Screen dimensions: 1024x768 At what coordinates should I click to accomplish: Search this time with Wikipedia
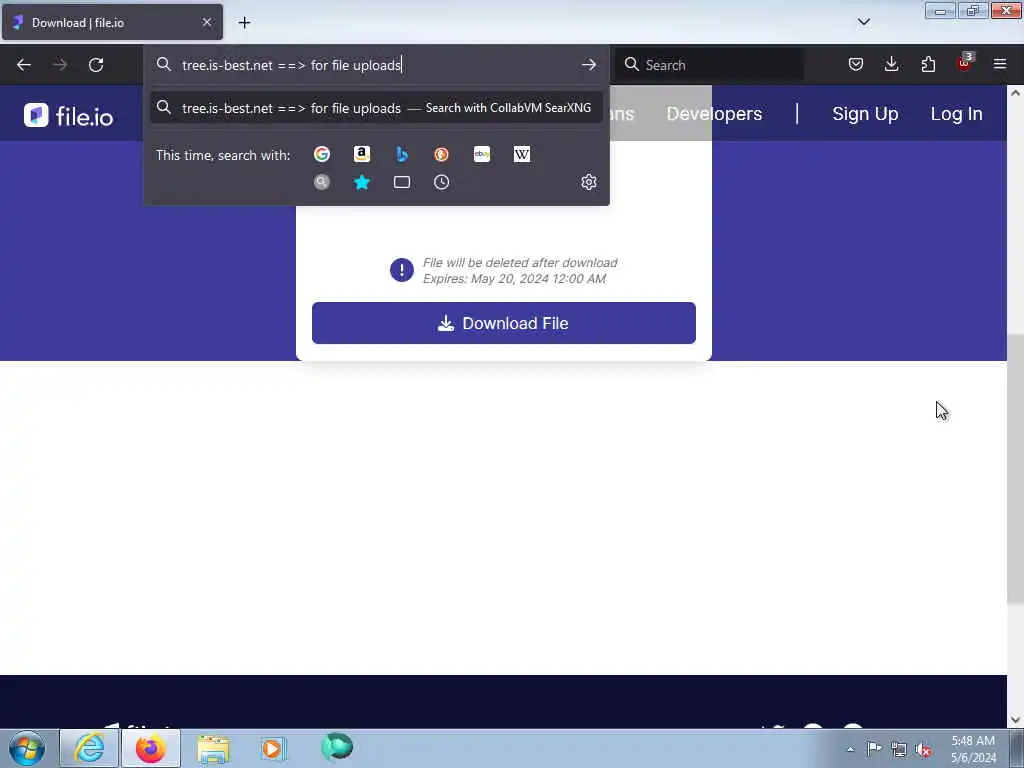[522, 154]
